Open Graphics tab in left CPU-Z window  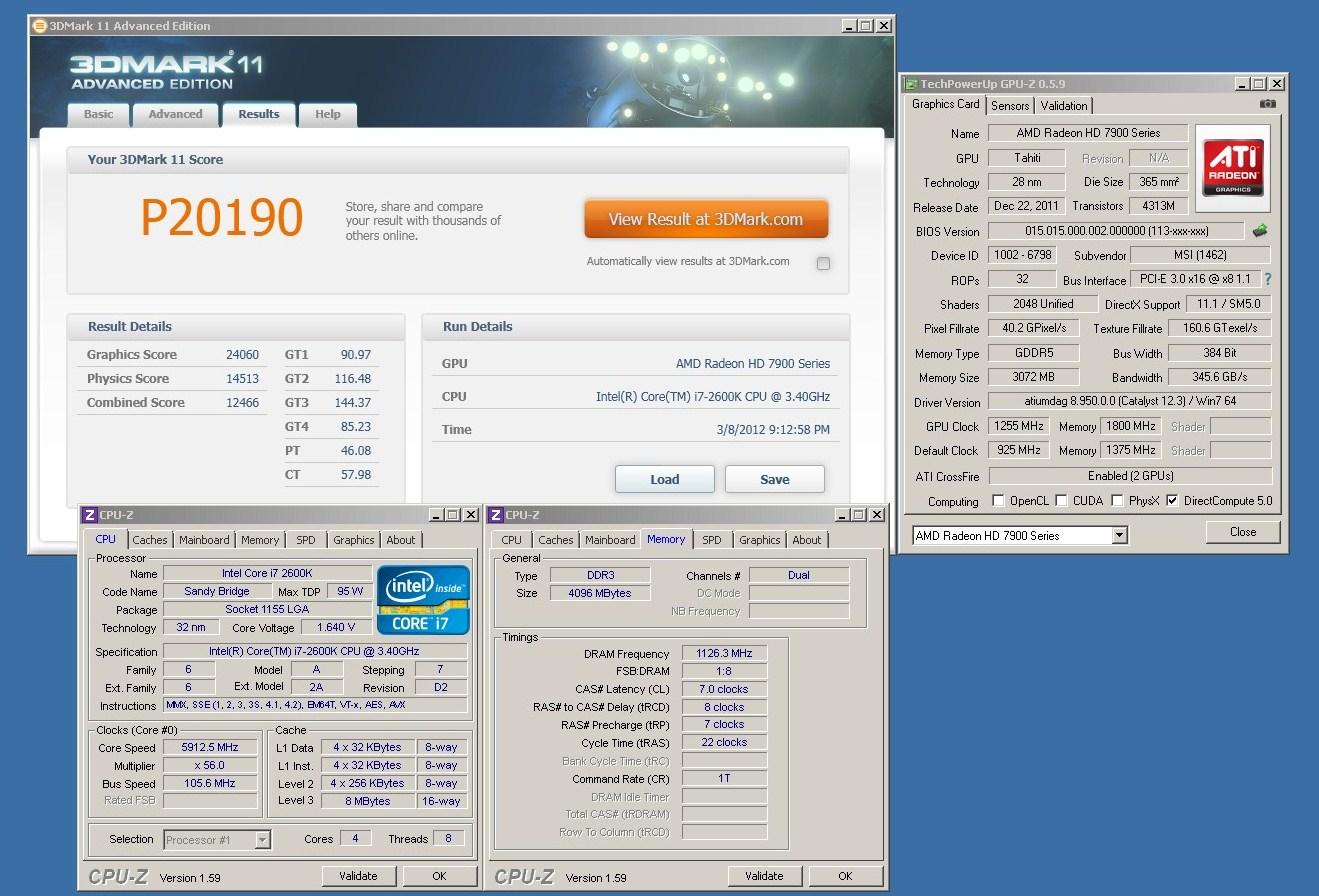354,540
